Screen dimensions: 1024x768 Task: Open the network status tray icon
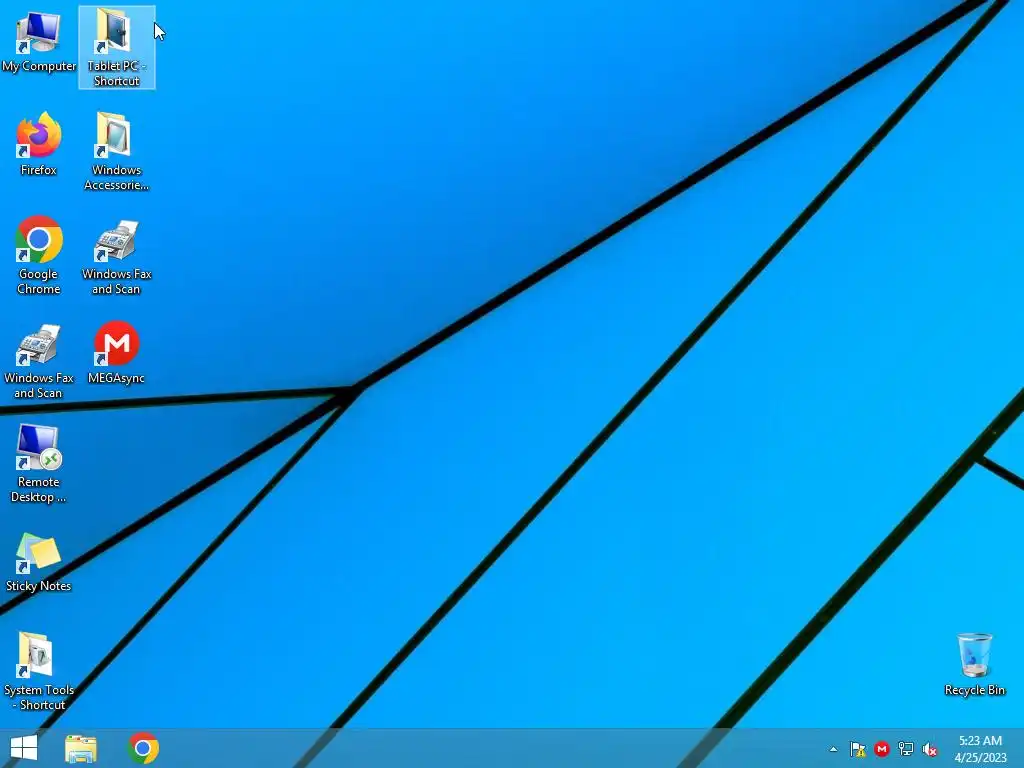pyautogui.click(x=906, y=749)
